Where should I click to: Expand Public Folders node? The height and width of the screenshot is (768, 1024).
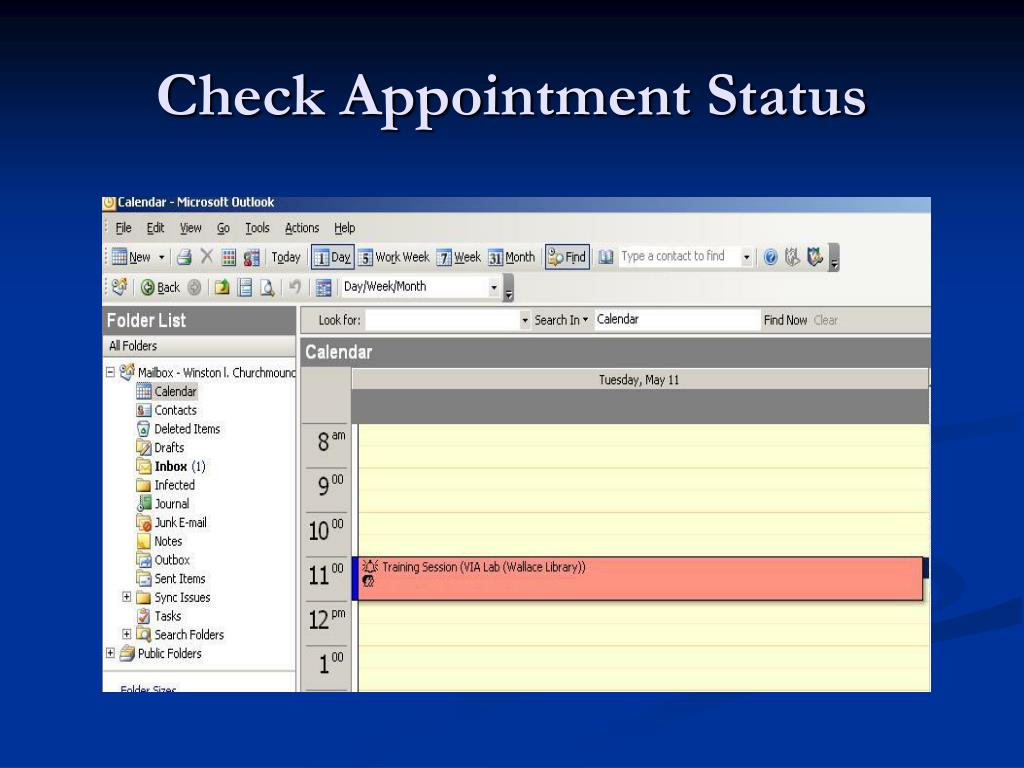pos(110,652)
